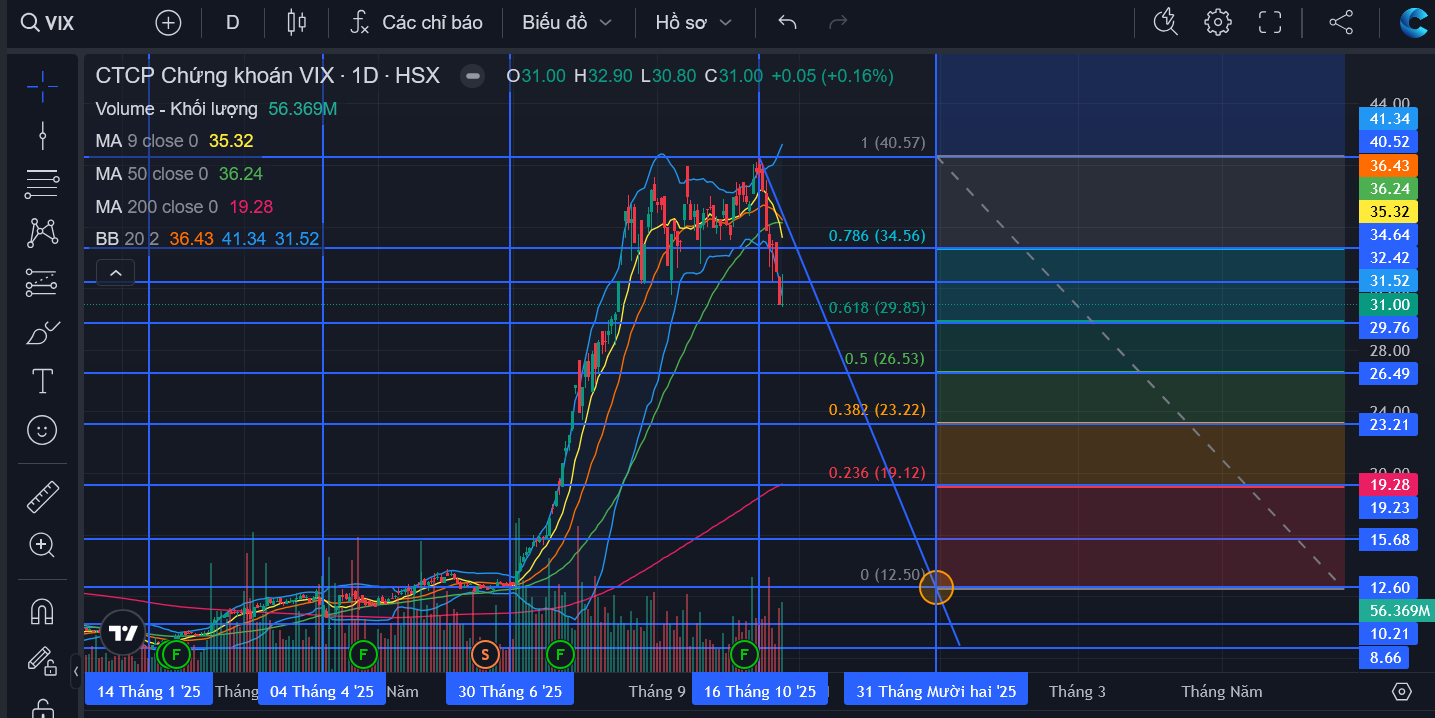The height and width of the screenshot is (718, 1435).
Task: Redo the last chart action
Action: pos(838,22)
